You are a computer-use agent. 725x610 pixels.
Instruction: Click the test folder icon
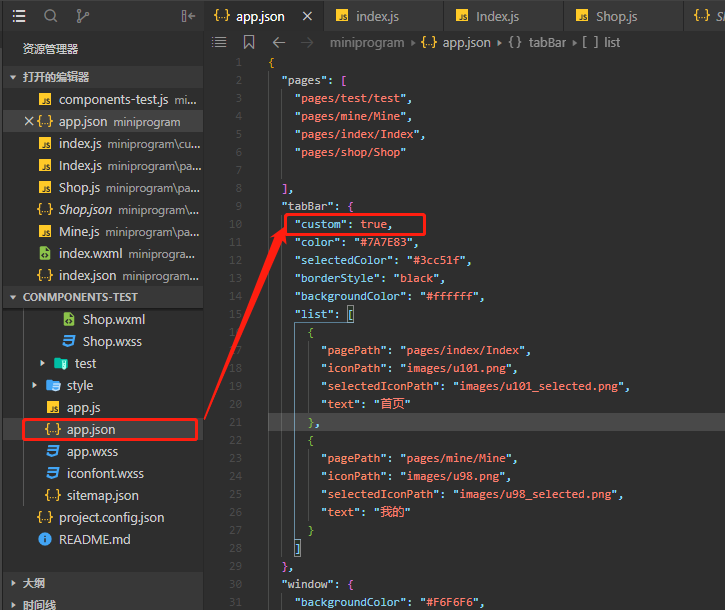pos(61,364)
